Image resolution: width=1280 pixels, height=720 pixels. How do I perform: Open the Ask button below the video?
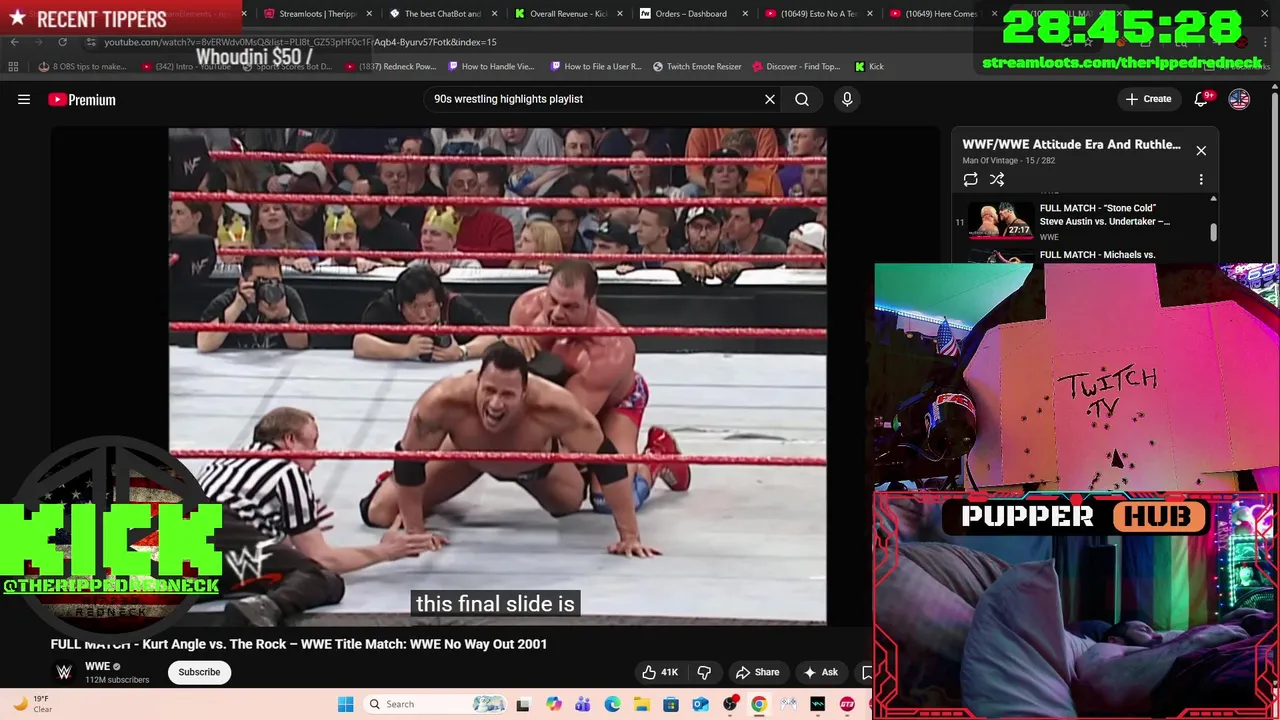[820, 672]
